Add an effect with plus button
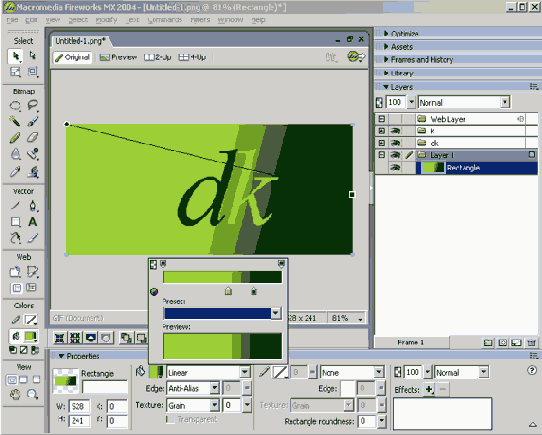Viewport: 542px width, 435px height. (x=429, y=389)
